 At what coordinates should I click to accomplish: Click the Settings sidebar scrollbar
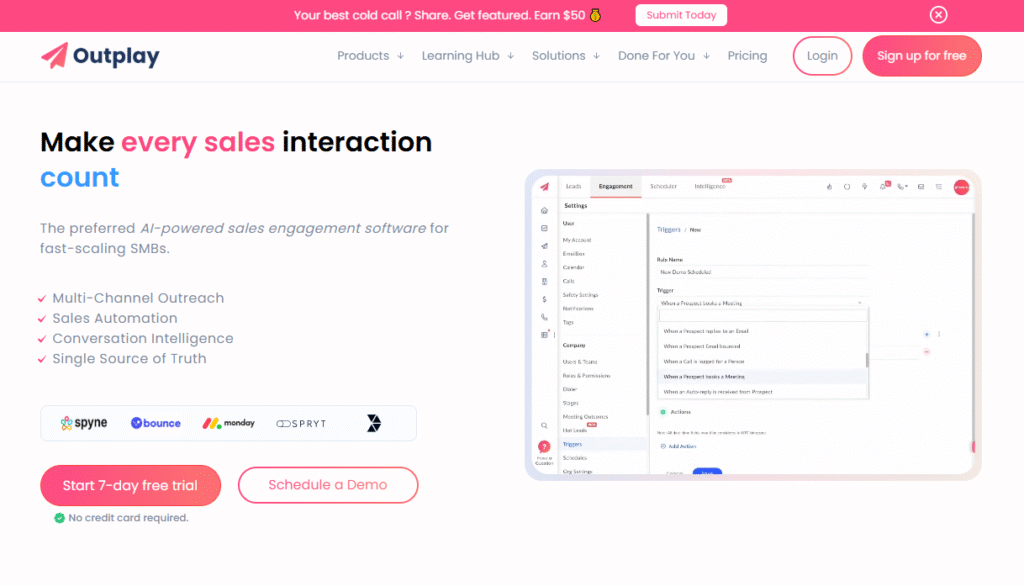648,314
